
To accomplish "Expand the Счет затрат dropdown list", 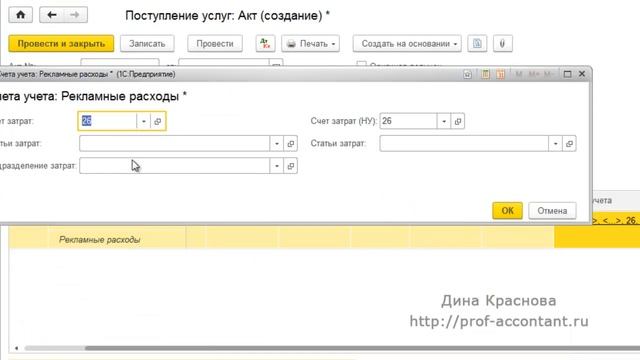I will tap(144, 121).
